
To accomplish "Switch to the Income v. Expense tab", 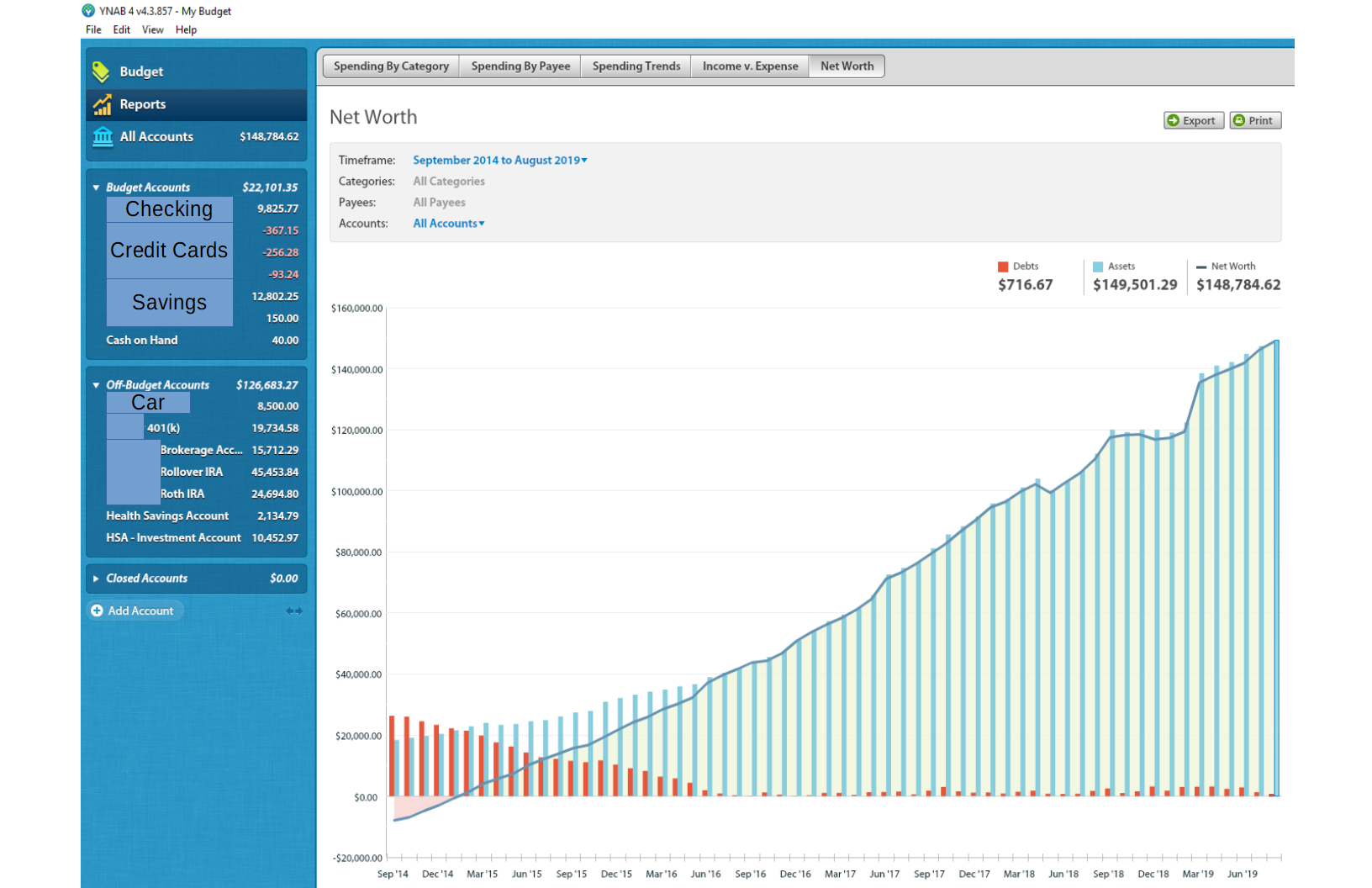I will (x=749, y=66).
